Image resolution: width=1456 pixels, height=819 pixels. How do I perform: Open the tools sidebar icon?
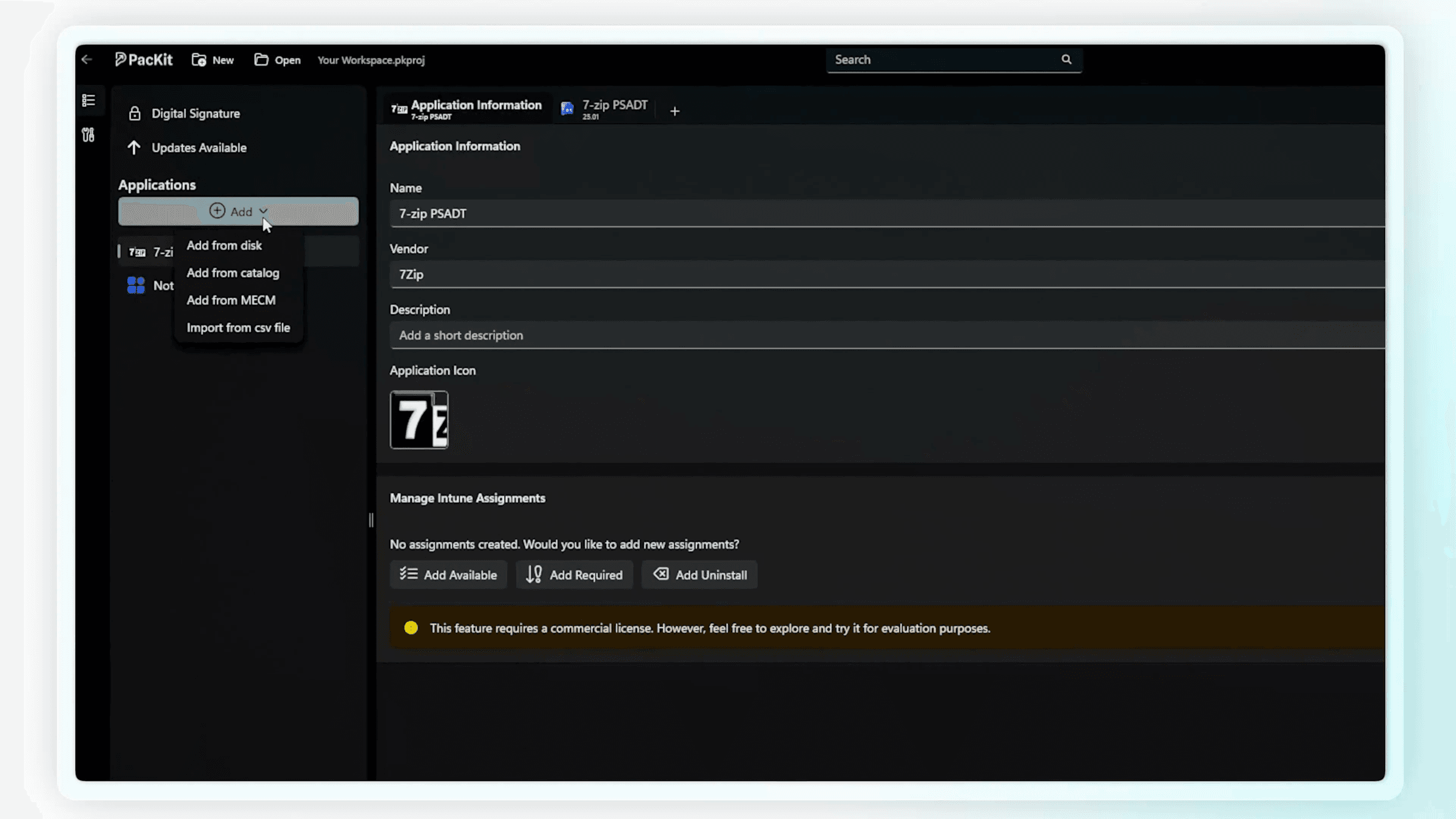coord(89,135)
